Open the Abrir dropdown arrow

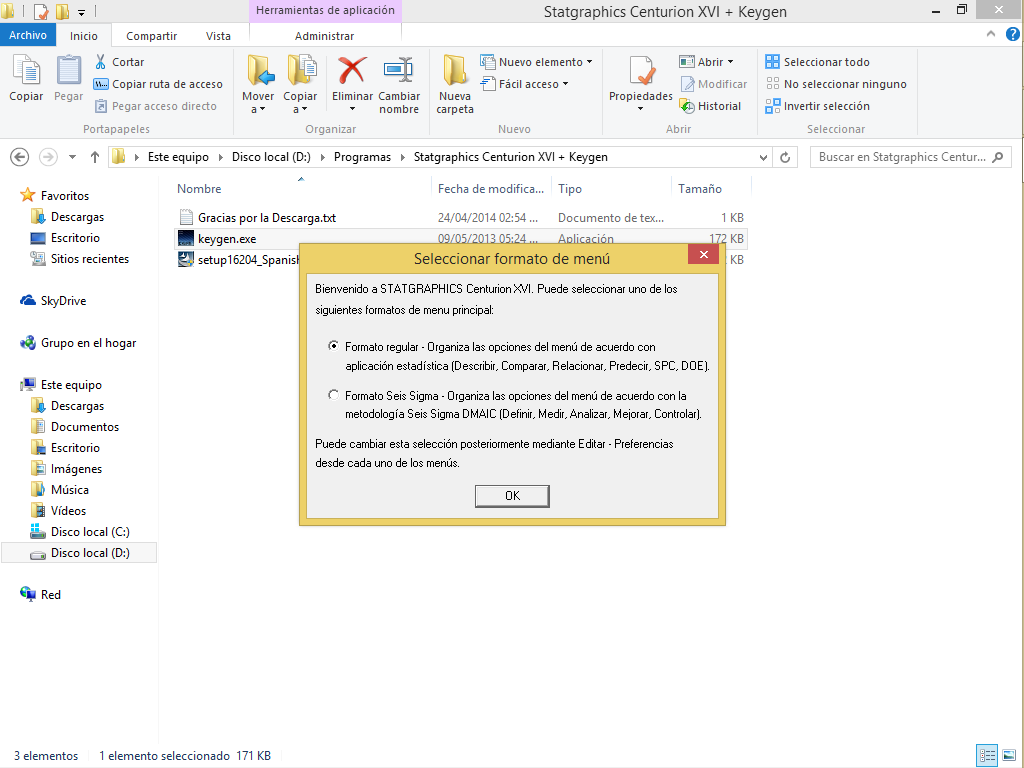(x=730, y=62)
